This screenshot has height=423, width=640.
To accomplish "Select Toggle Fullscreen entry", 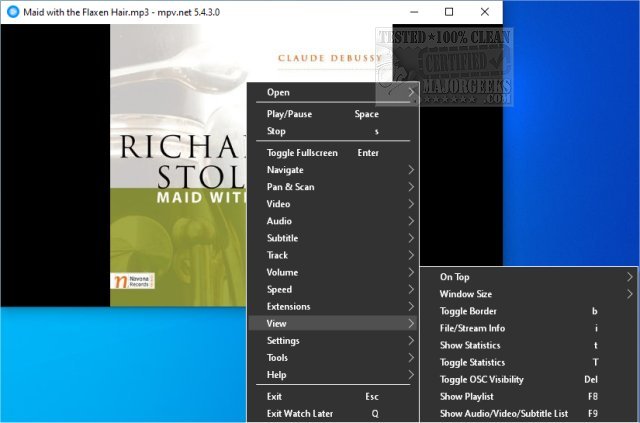I will [333, 153].
